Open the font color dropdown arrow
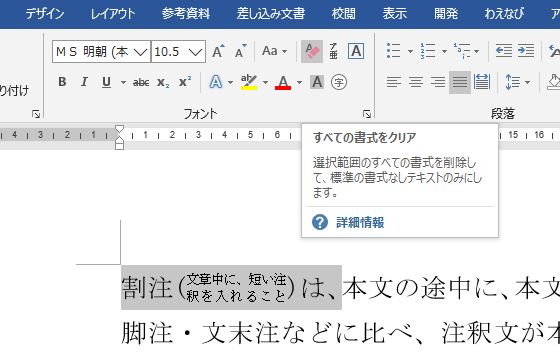This screenshot has height=361, width=560. tap(299, 82)
